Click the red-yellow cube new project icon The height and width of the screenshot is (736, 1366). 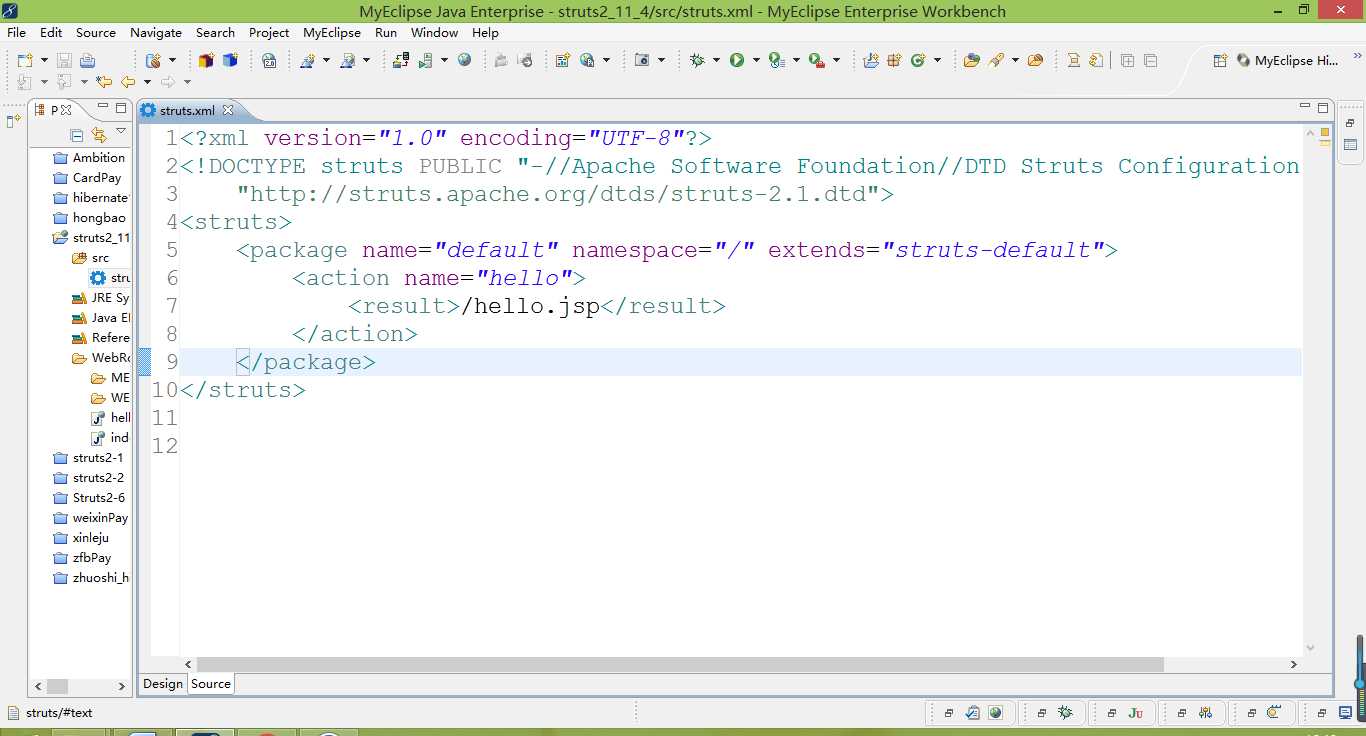click(x=206, y=60)
